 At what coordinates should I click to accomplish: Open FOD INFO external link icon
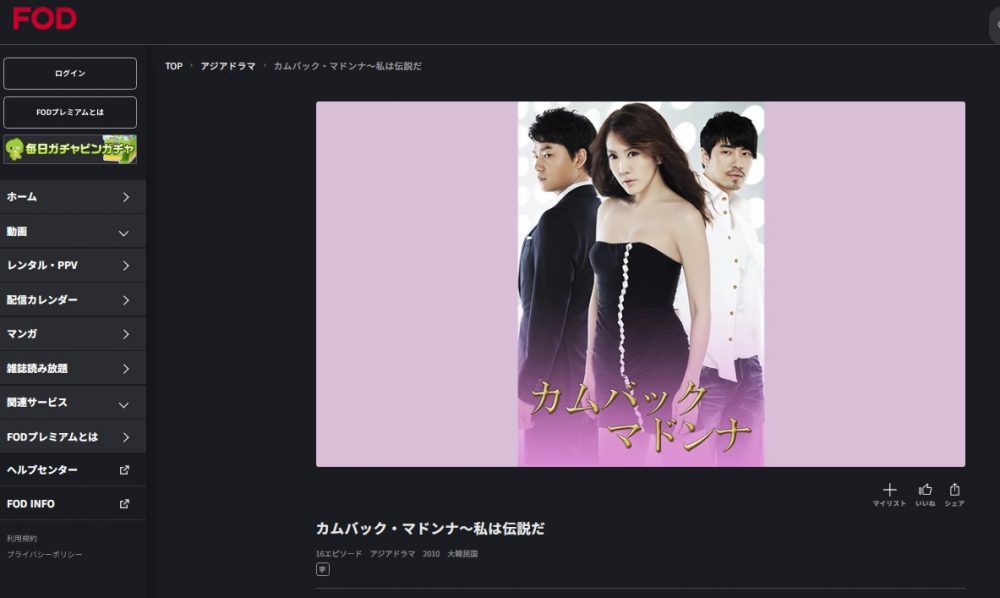(124, 504)
